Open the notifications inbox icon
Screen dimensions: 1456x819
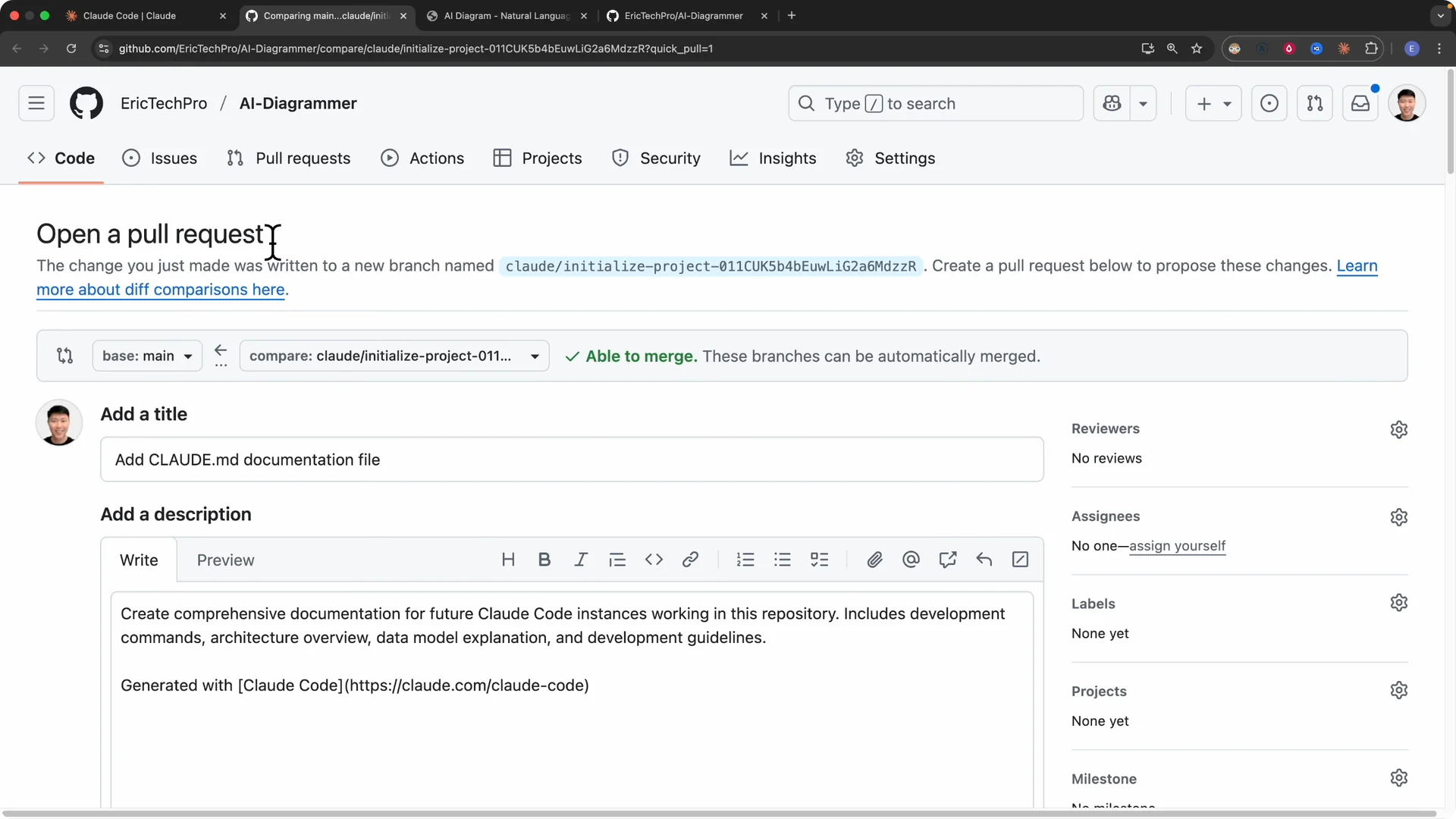pyautogui.click(x=1360, y=103)
